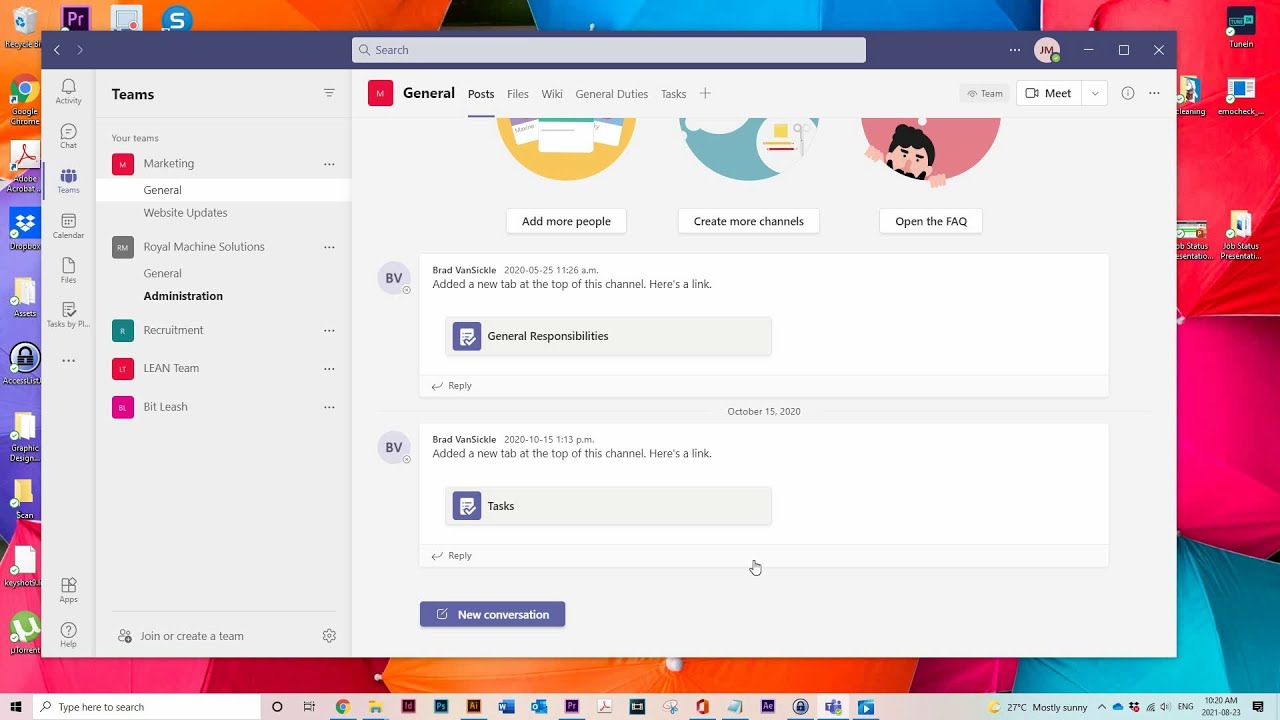Click Join or create a team
Image resolution: width=1280 pixels, height=720 pixels.
click(x=181, y=636)
